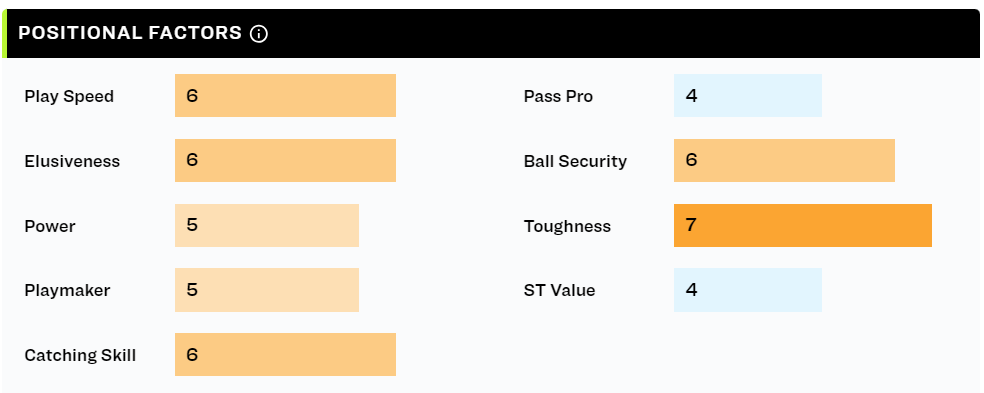Click the light blue ST Value bar
Screen dimensions: 984x393
pyautogui.click(x=747, y=290)
